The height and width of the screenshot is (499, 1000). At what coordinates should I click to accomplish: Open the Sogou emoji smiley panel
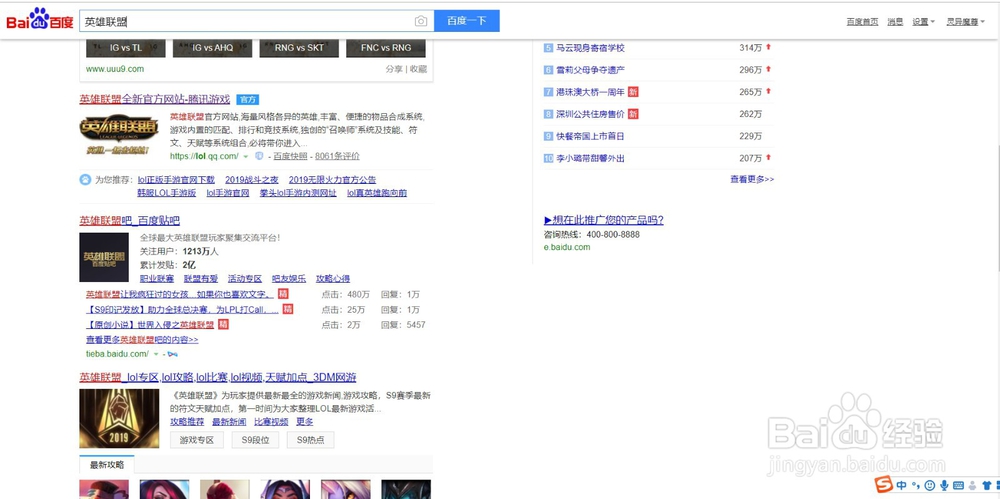929,485
